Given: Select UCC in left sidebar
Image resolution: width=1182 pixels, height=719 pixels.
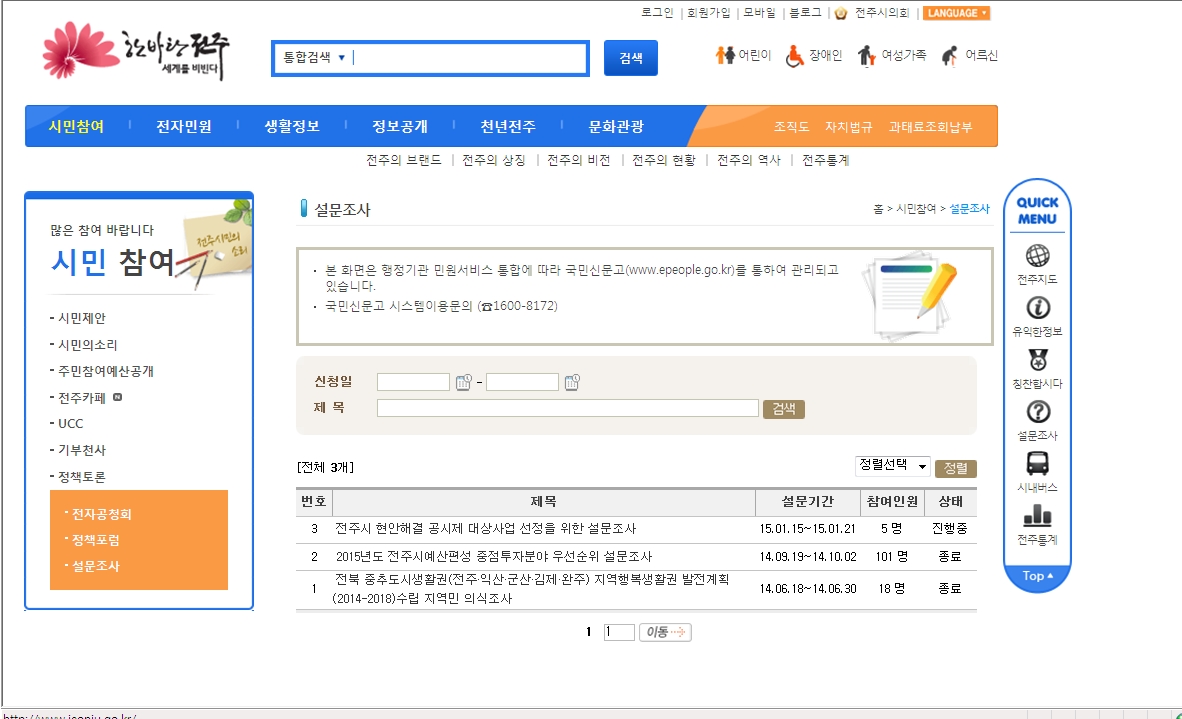Looking at the screenshot, I should pyautogui.click(x=70, y=424).
